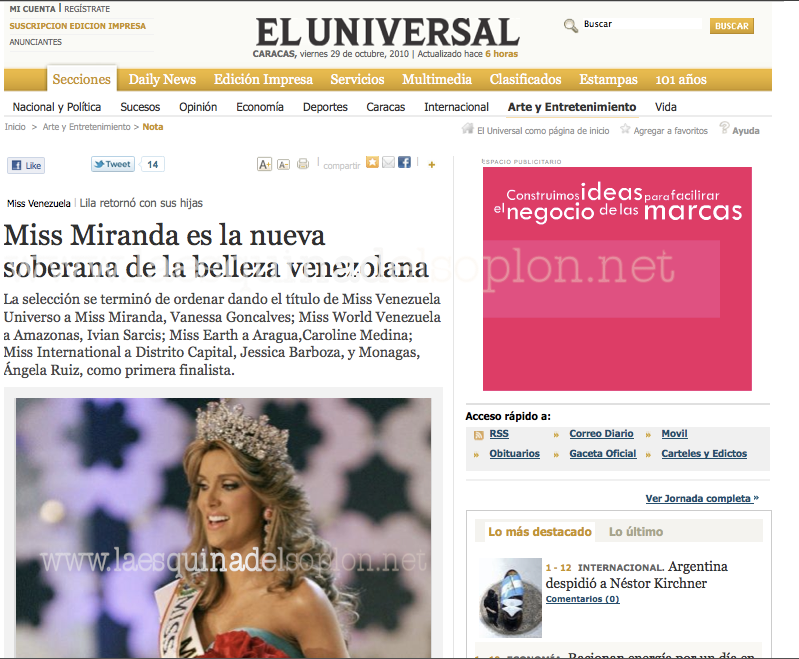The height and width of the screenshot is (659, 799).
Task: Click the Miss Miranda article headline
Action: click(x=216, y=251)
